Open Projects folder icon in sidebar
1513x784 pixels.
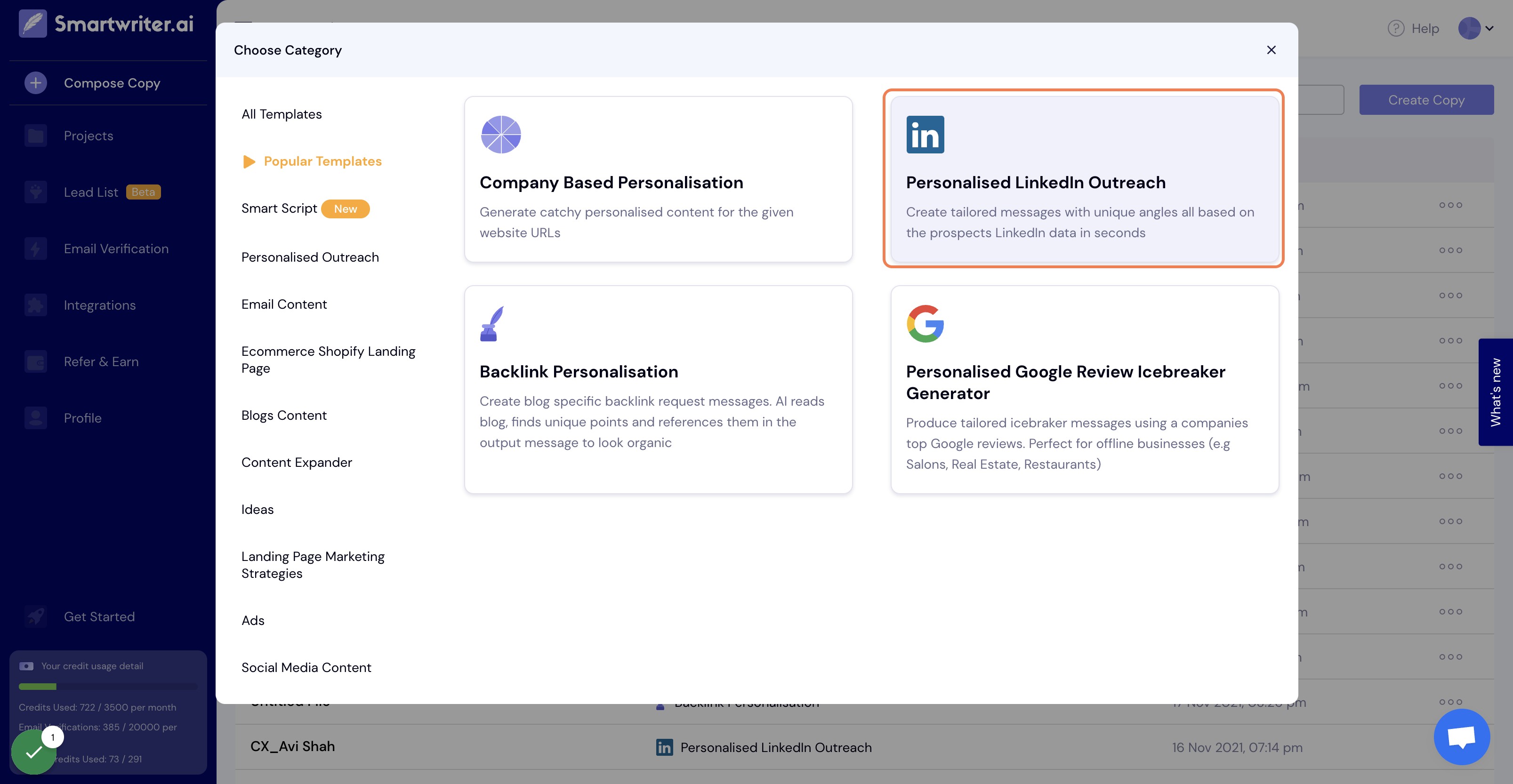[36, 136]
